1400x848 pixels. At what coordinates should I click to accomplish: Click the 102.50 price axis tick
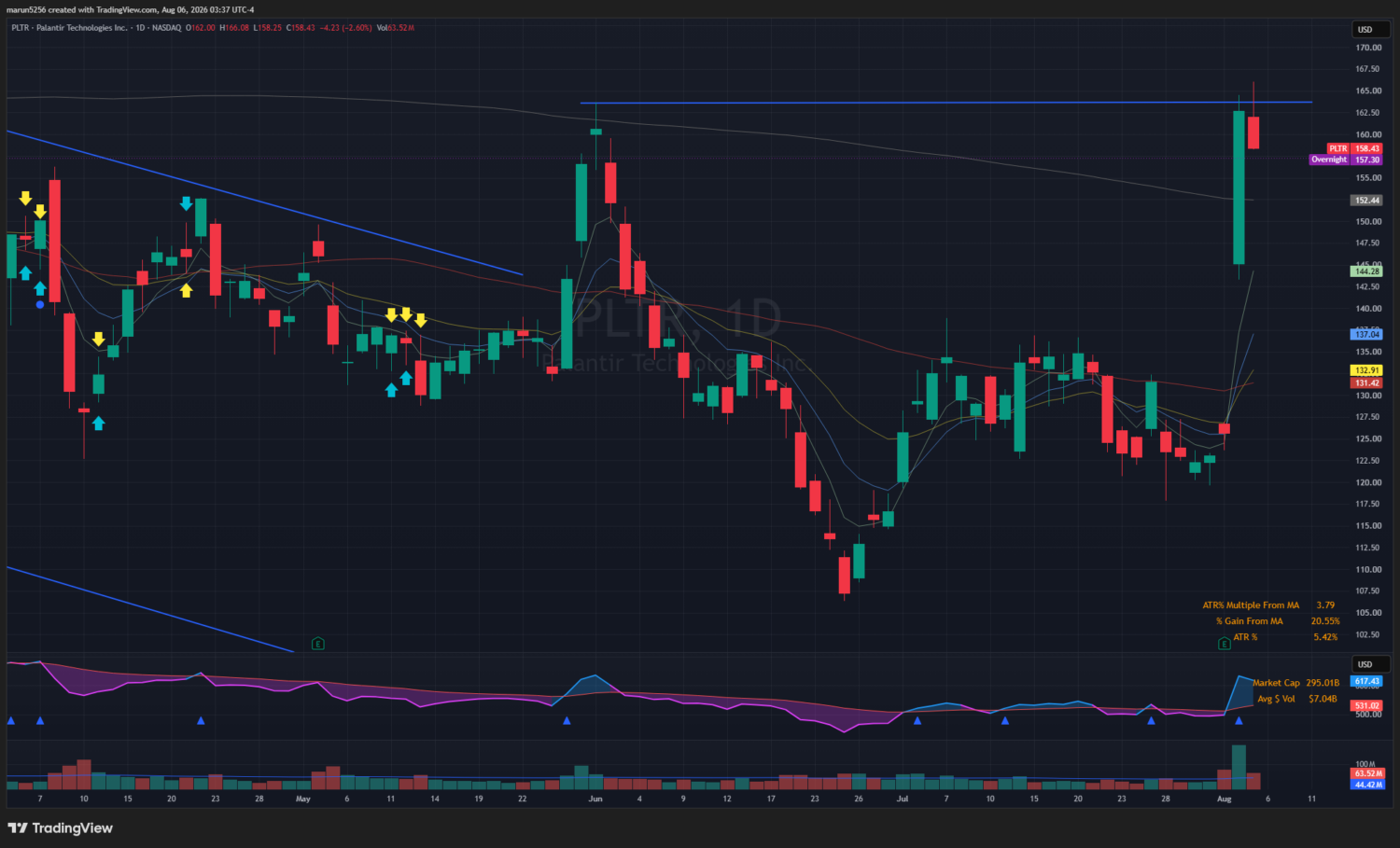(x=1368, y=634)
